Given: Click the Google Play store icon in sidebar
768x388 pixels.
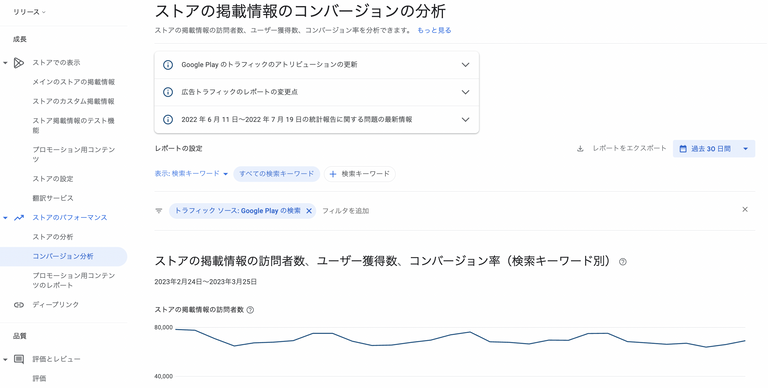Looking at the screenshot, I should click(x=19, y=63).
